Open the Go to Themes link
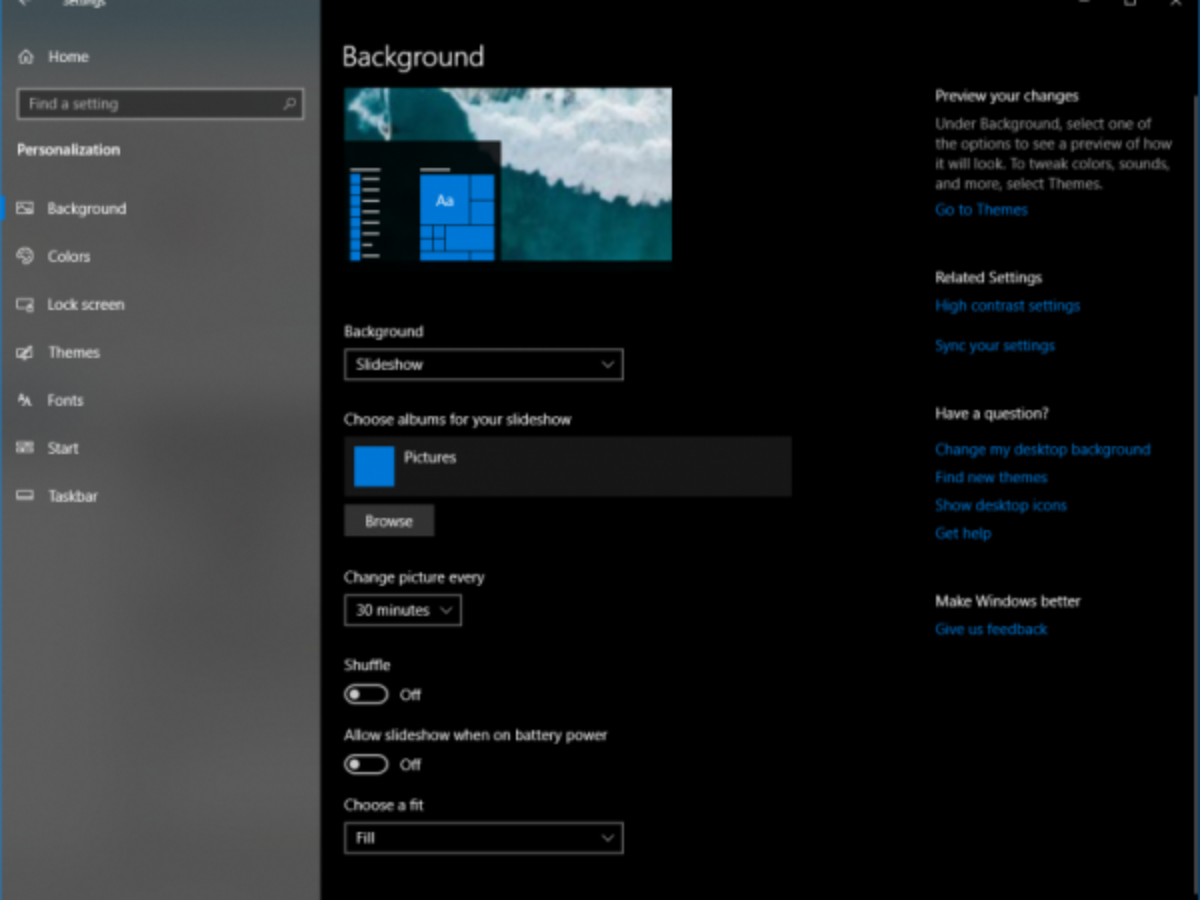This screenshot has height=900, width=1200. tap(981, 210)
